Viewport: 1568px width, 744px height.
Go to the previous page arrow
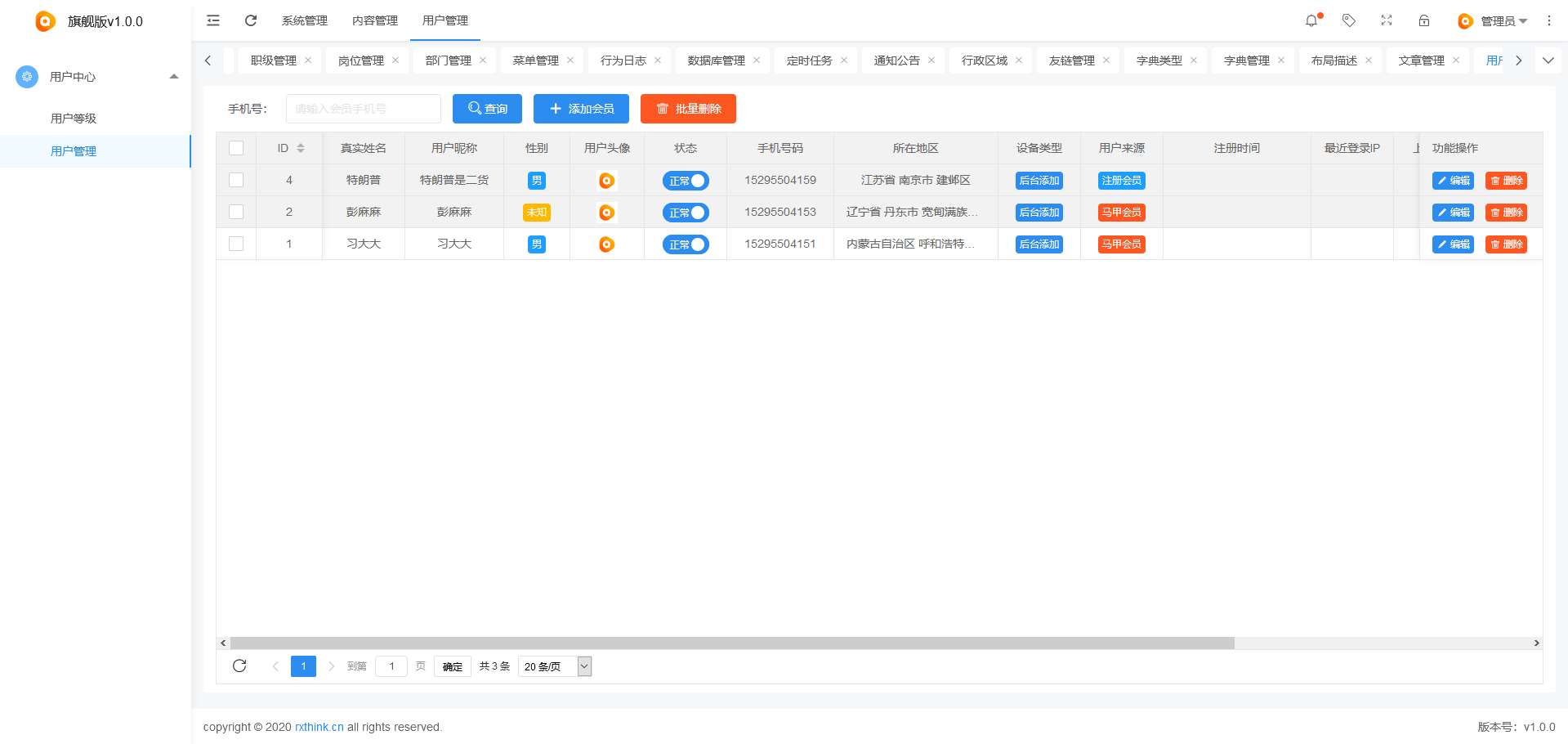pyautogui.click(x=275, y=666)
